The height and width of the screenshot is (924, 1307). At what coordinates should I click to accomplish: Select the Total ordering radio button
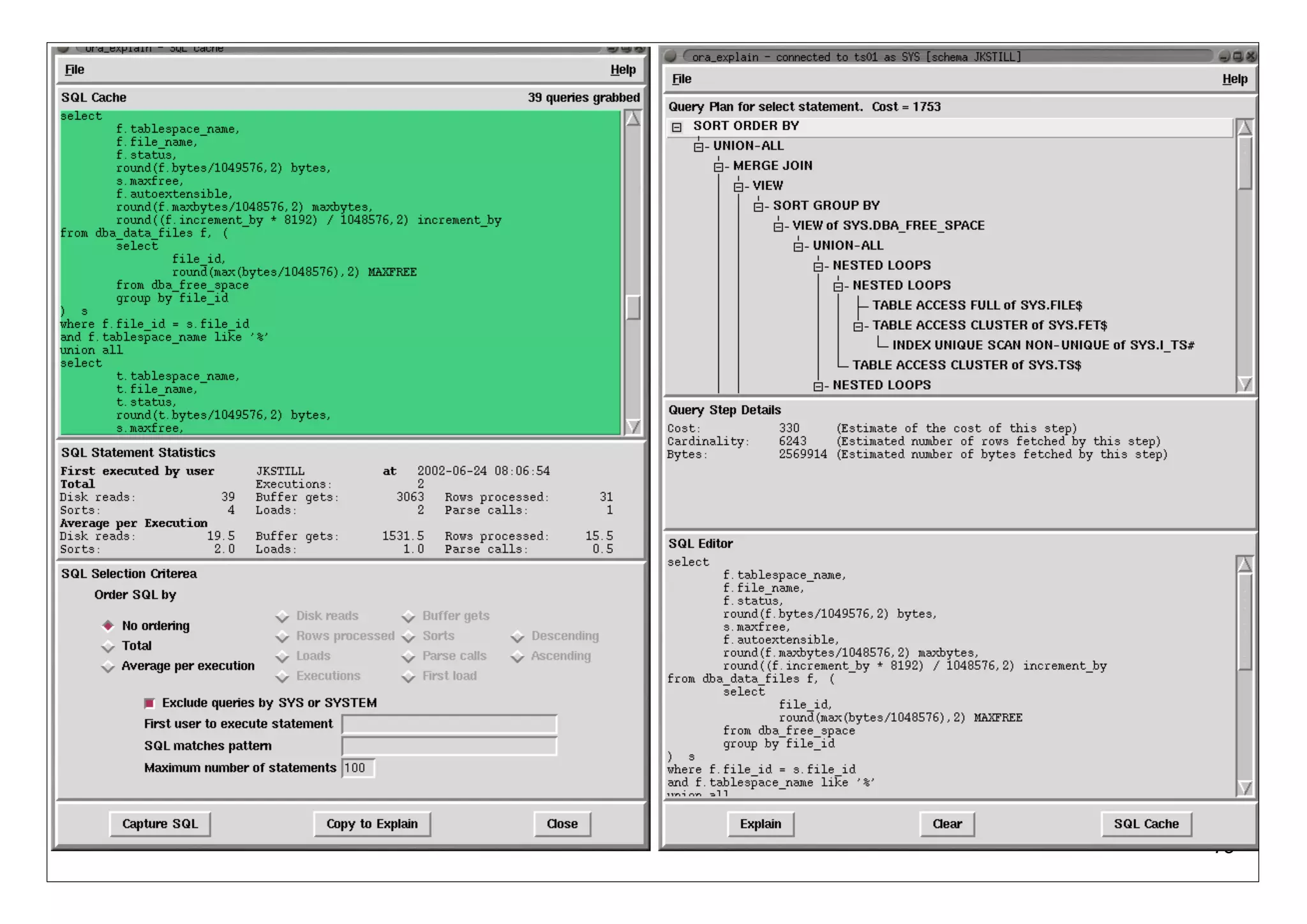coord(108,646)
